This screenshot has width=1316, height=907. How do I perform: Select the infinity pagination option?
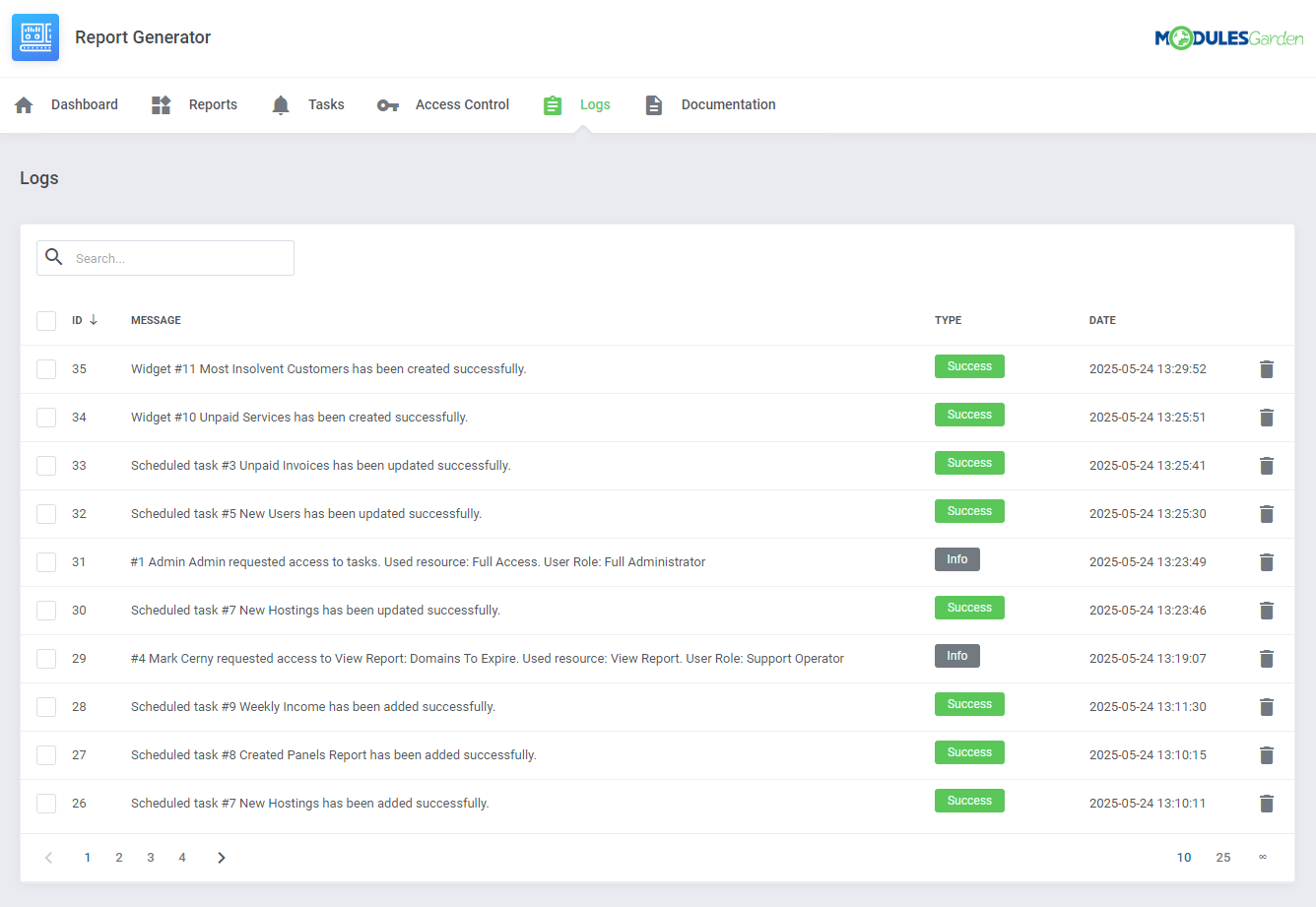coord(1263,857)
